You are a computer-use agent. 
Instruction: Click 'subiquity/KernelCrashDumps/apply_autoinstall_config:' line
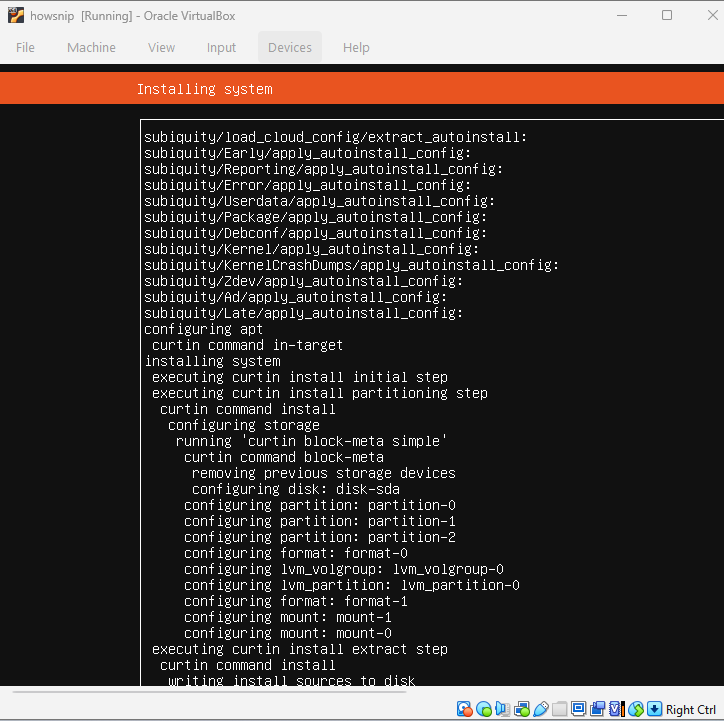(351, 265)
